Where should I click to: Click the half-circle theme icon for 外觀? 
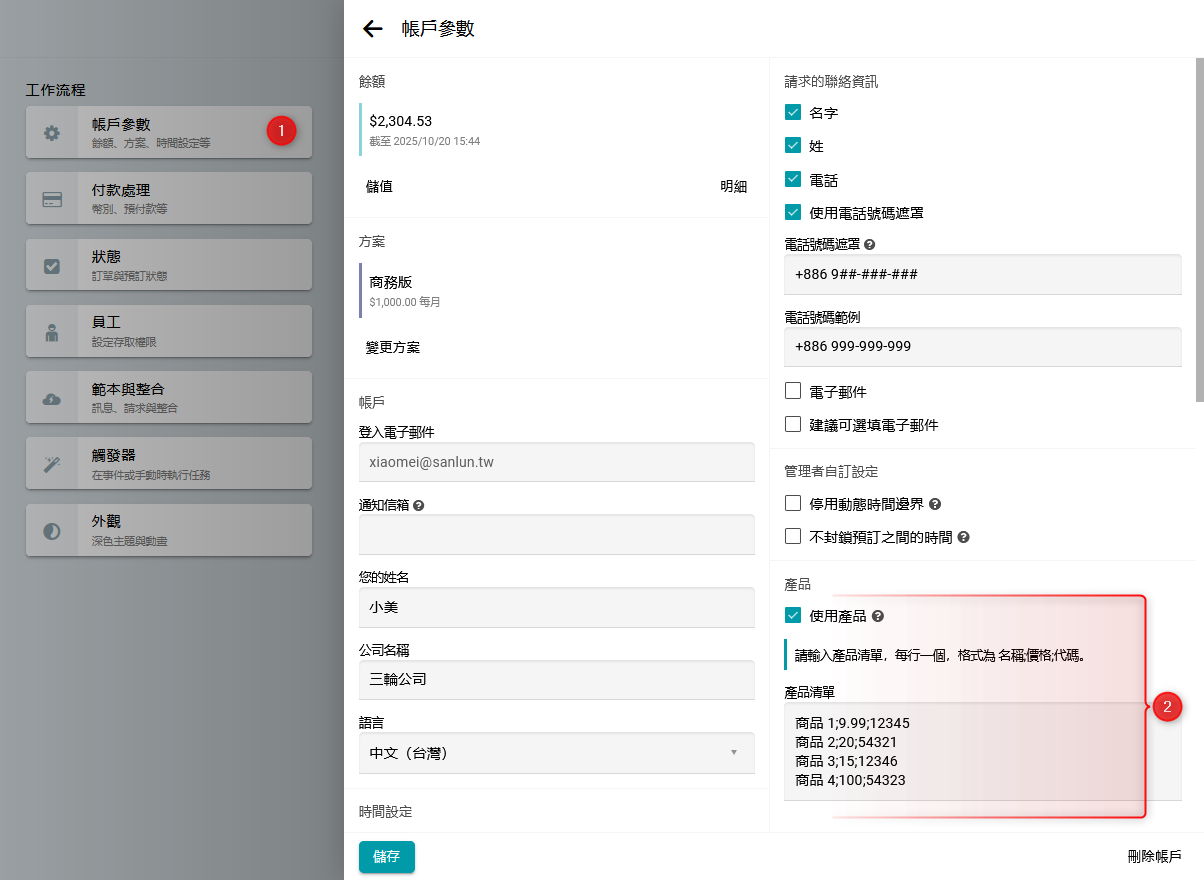(52, 531)
